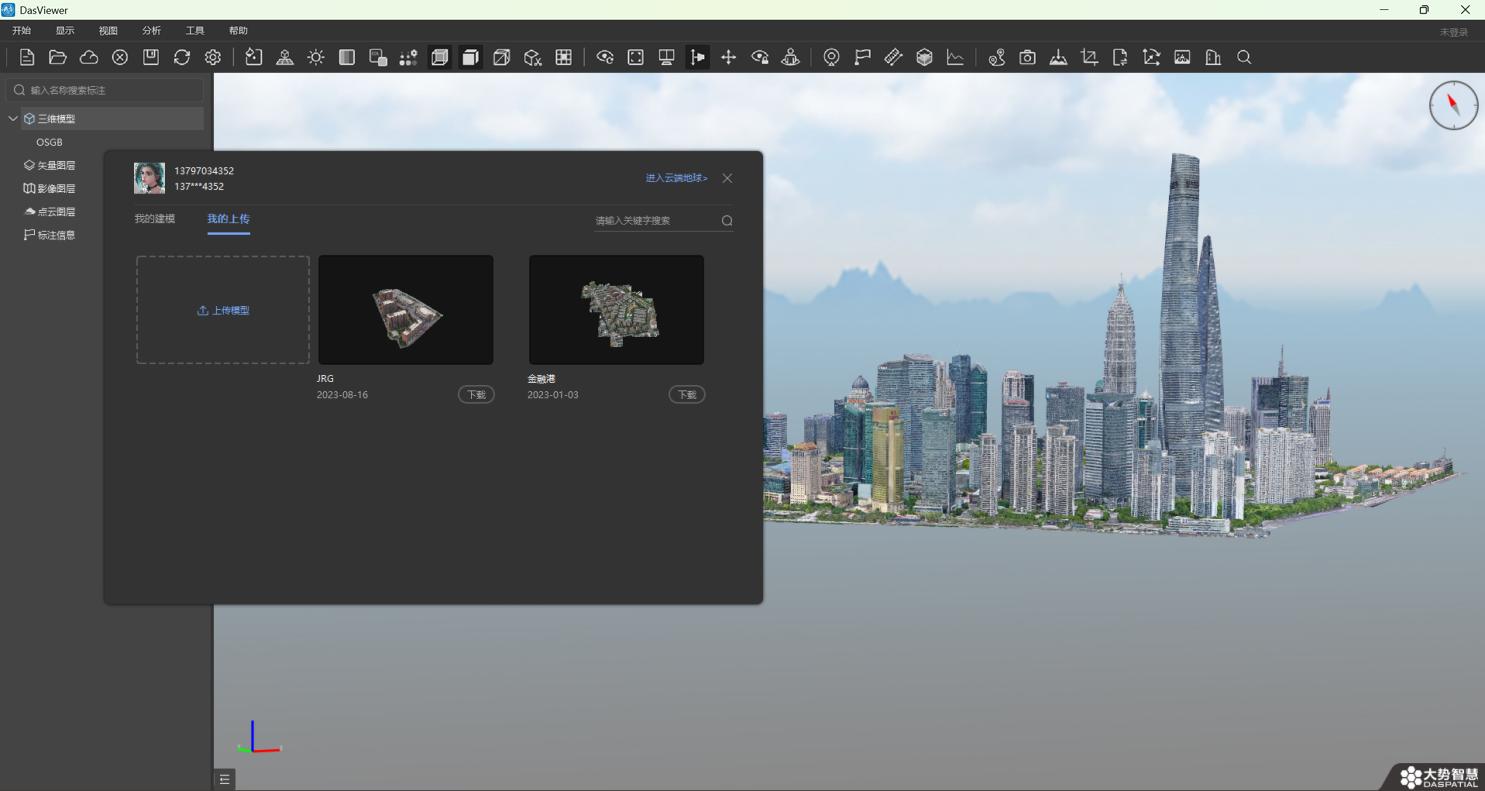
Task: Click the circled X icon in the toolbar
Action: coord(120,58)
